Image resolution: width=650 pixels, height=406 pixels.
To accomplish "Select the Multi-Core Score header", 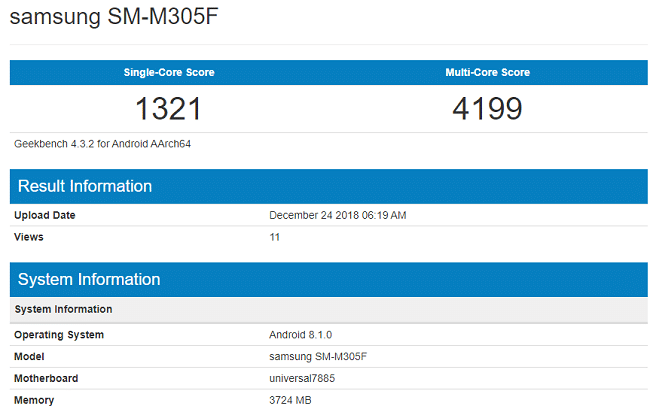I will pos(488,72).
